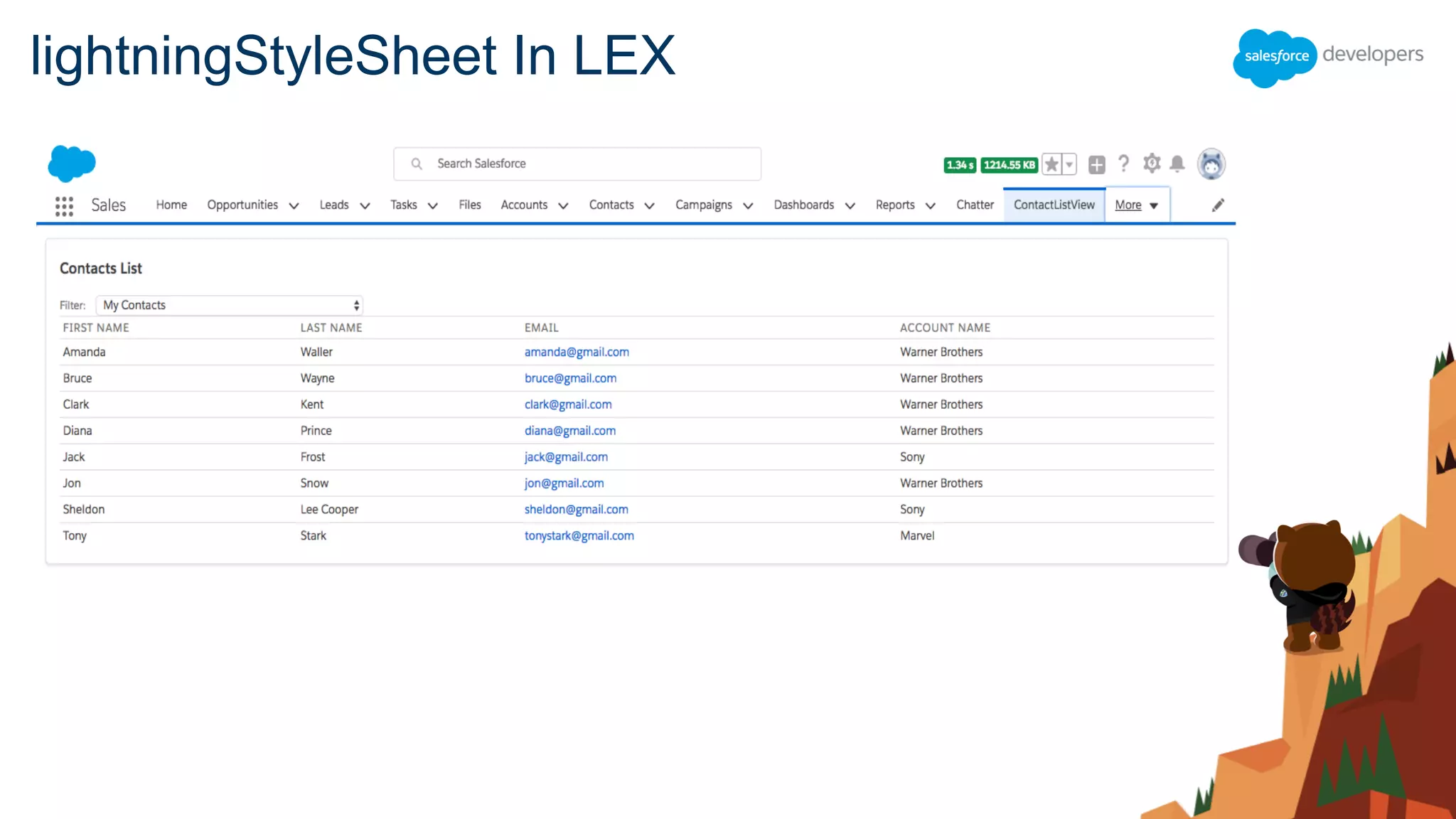
Task: Click the Sales app name label
Action: (108, 205)
